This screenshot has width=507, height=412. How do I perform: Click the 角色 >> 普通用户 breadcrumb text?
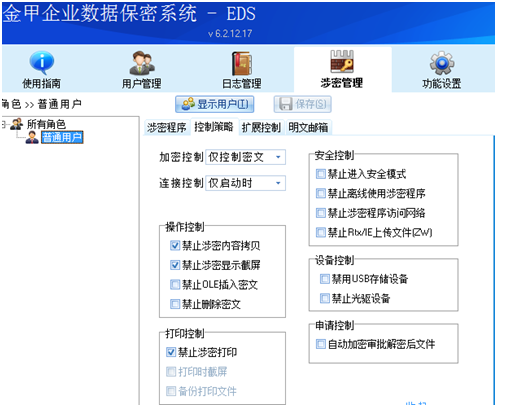pyautogui.click(x=41, y=104)
